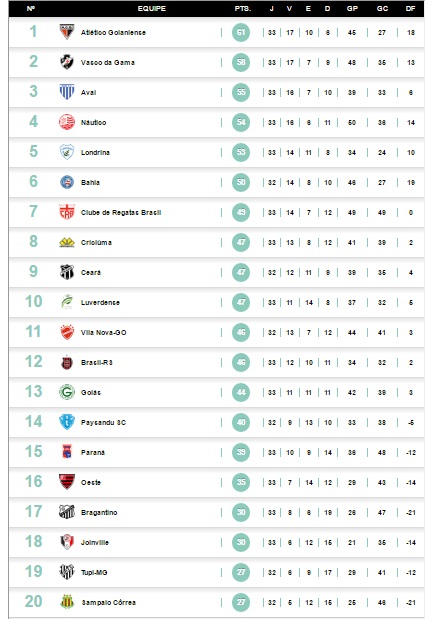Click the Náutico club crest
The image size is (438, 619).
click(67, 122)
